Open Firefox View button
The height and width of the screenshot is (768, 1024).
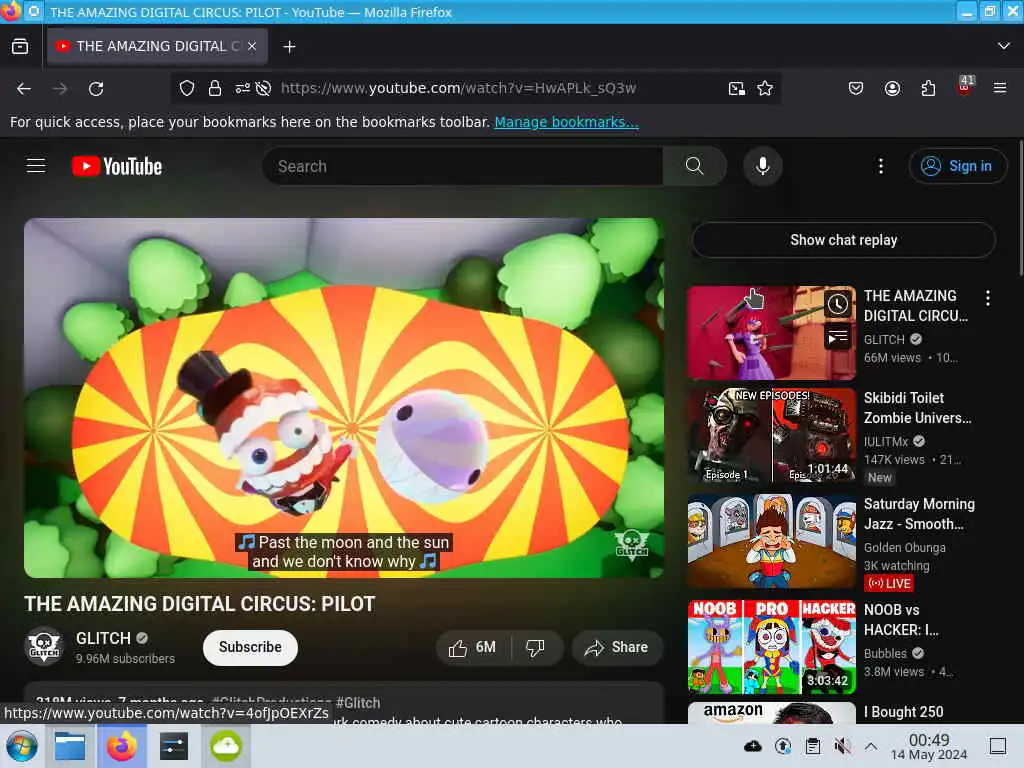(x=20, y=46)
